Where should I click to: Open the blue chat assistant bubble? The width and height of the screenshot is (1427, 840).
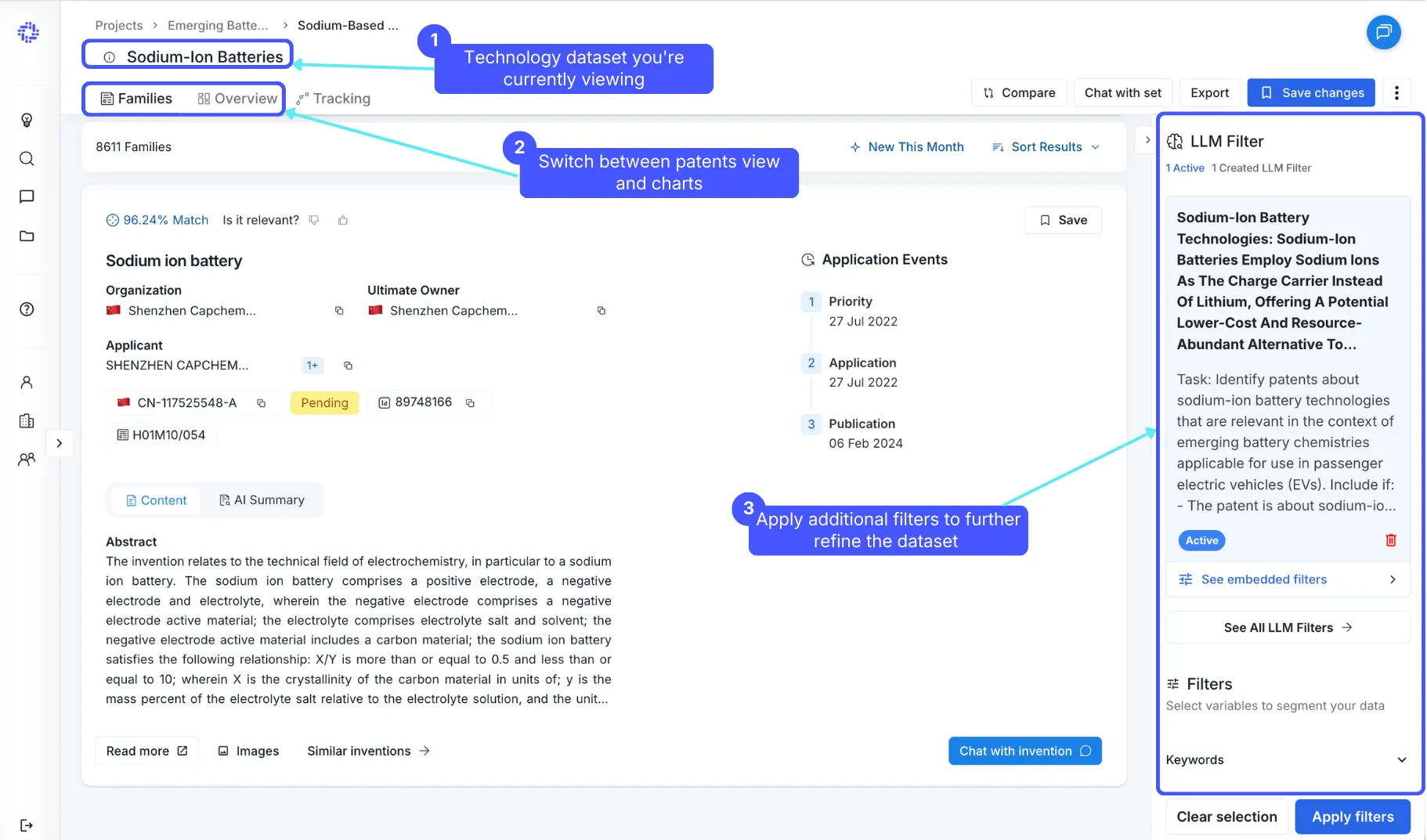coord(1383,32)
